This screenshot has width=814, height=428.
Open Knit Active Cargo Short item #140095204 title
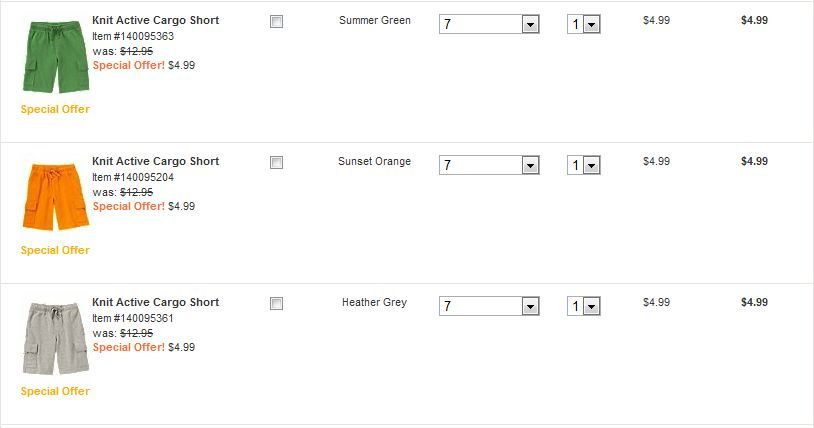coord(155,161)
